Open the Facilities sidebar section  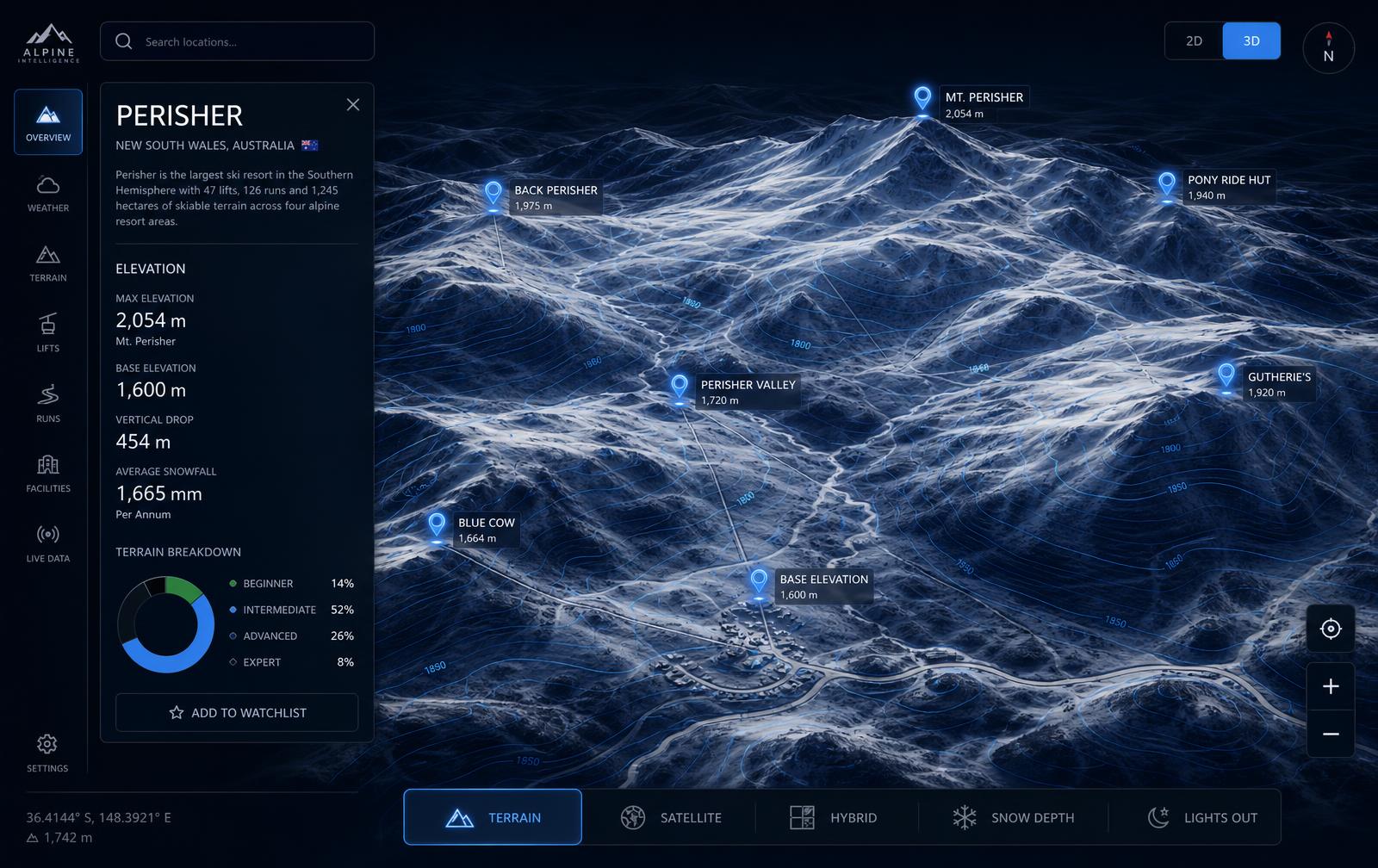[48, 474]
